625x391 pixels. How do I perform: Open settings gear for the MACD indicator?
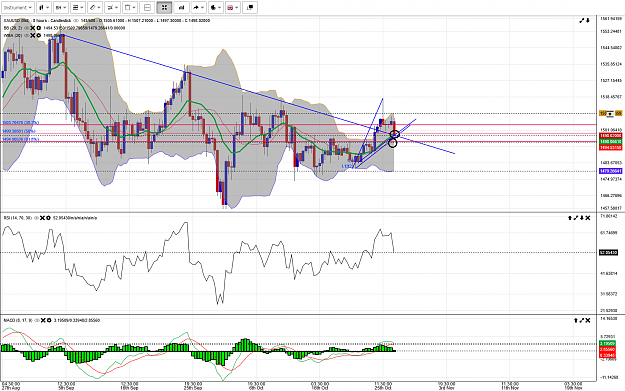[49, 320]
